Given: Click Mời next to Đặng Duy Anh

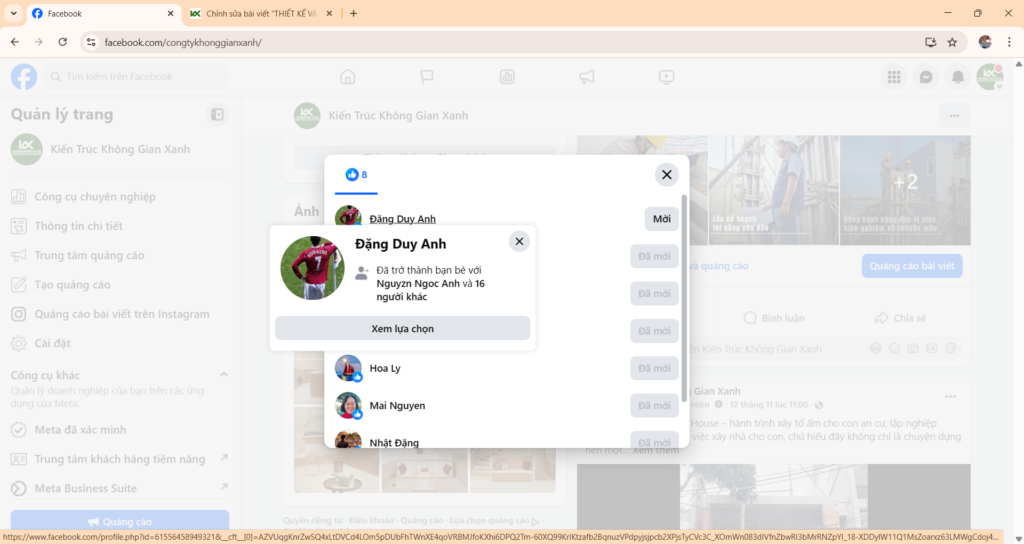Looking at the screenshot, I should (x=661, y=219).
